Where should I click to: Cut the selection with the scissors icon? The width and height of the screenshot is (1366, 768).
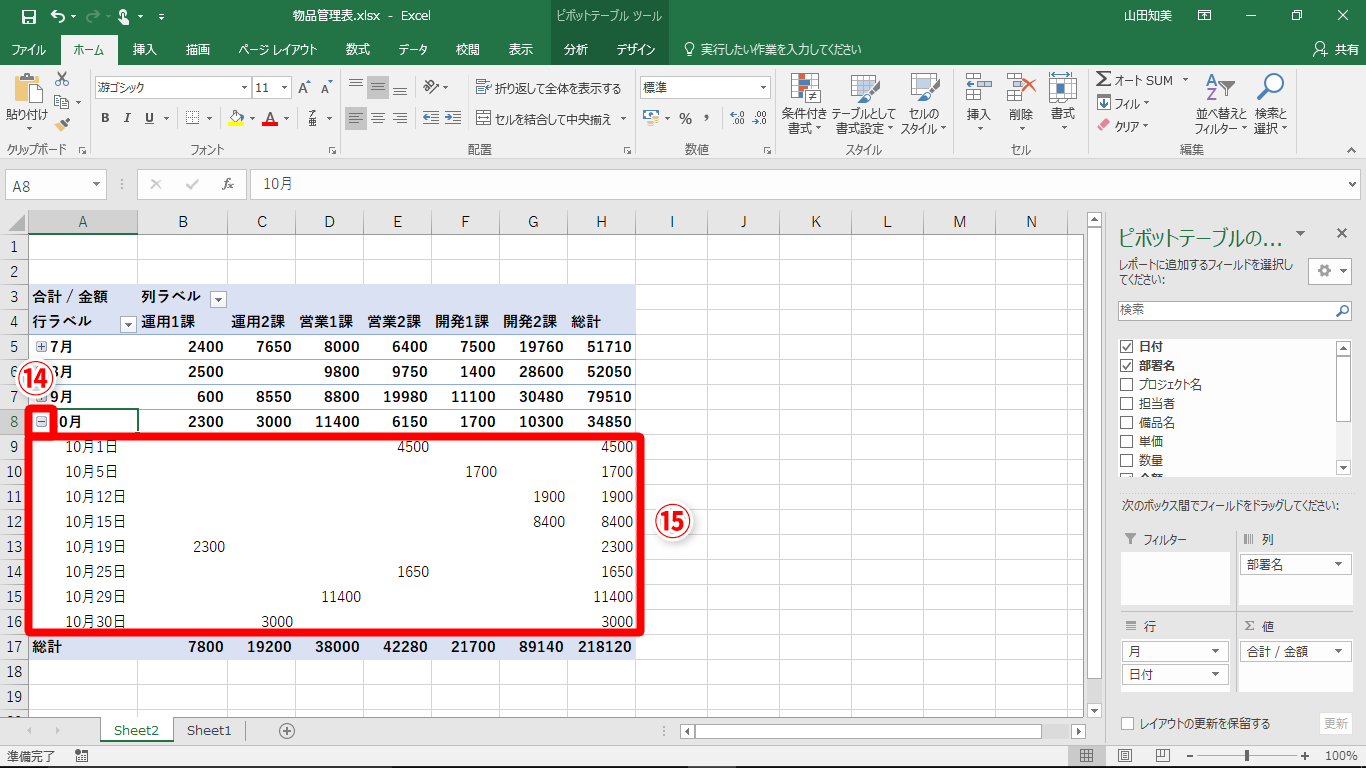(x=62, y=79)
